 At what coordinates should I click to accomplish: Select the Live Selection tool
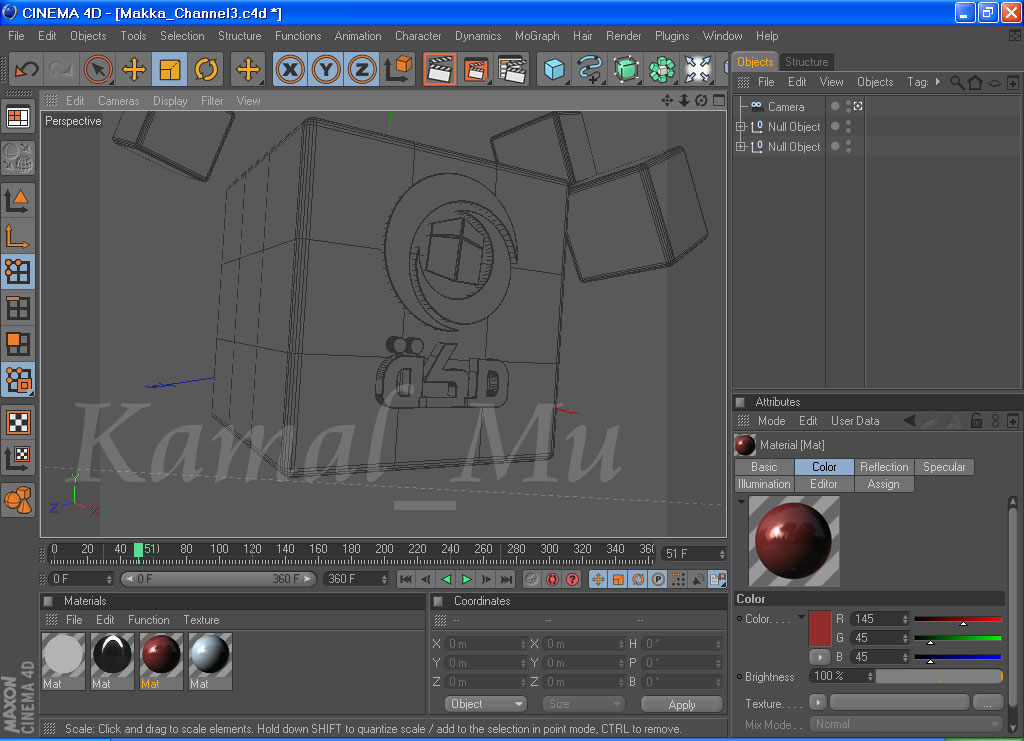click(x=98, y=69)
